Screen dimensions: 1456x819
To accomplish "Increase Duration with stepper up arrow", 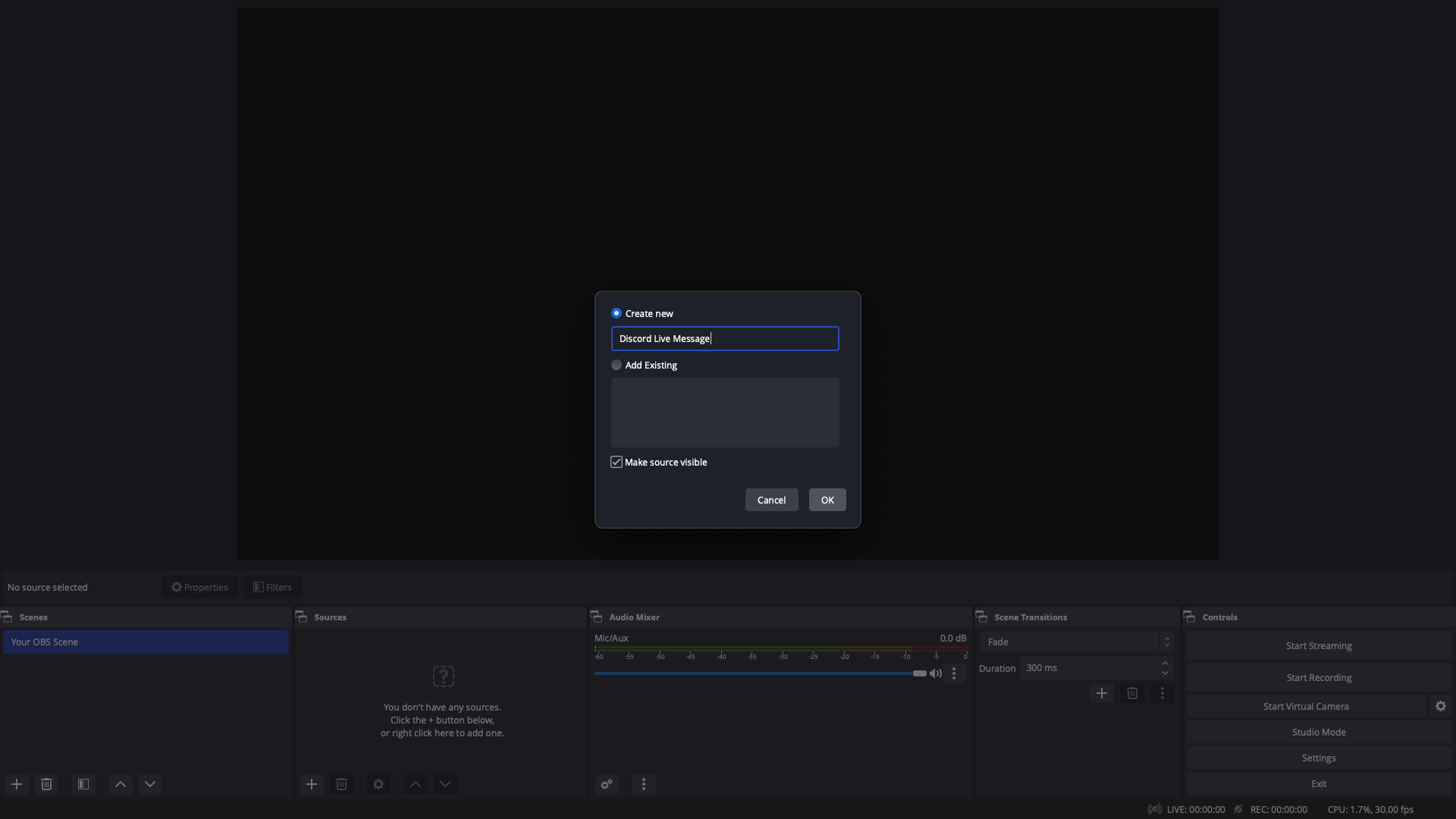I will 1166,664.
